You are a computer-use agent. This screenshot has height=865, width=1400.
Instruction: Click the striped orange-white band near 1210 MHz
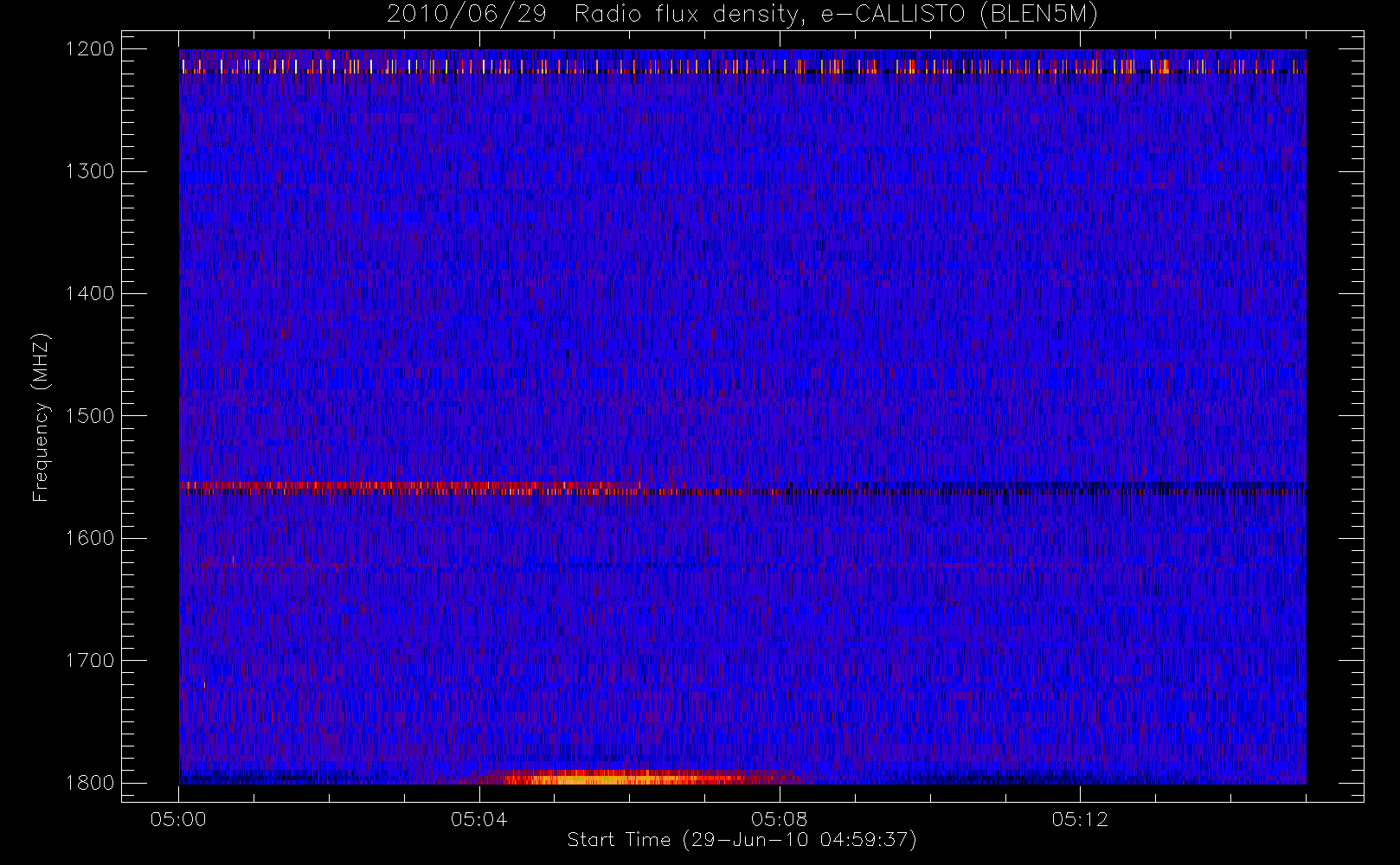pos(742,66)
